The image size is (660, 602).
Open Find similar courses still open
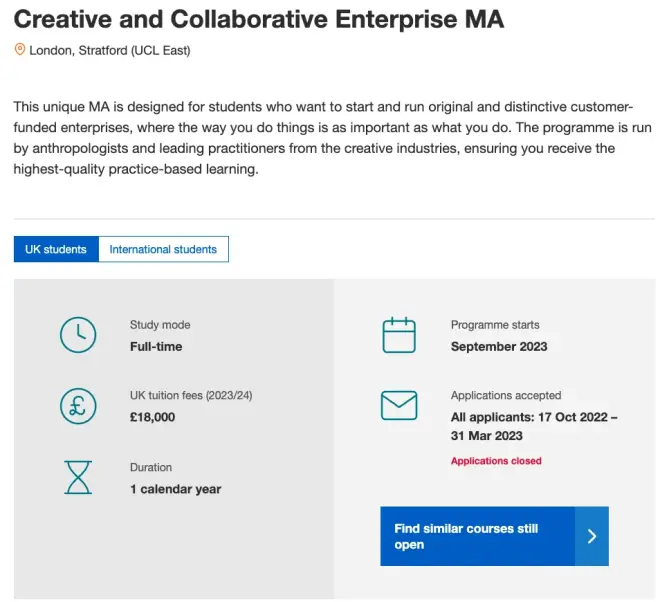476,536
